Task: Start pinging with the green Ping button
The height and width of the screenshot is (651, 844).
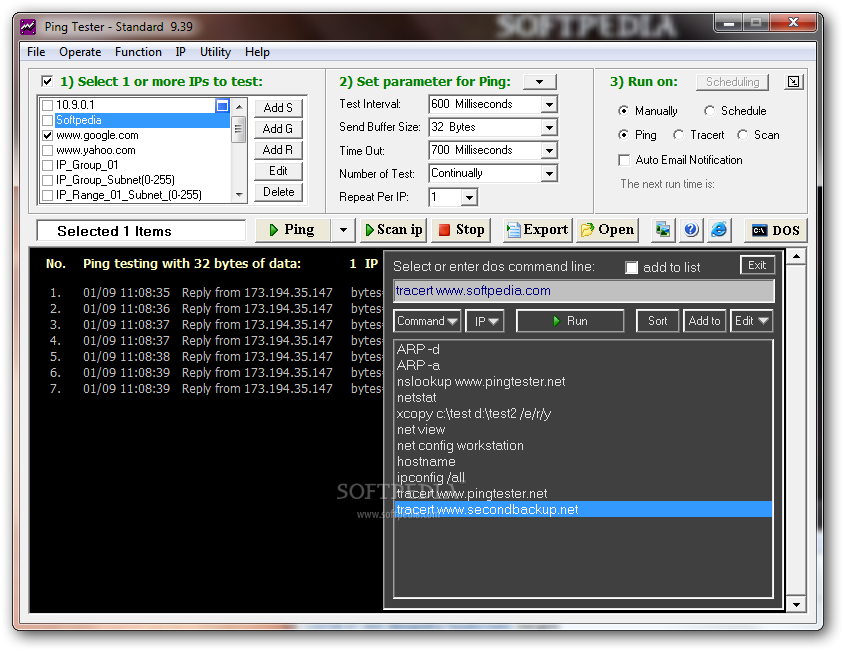Action: click(292, 230)
